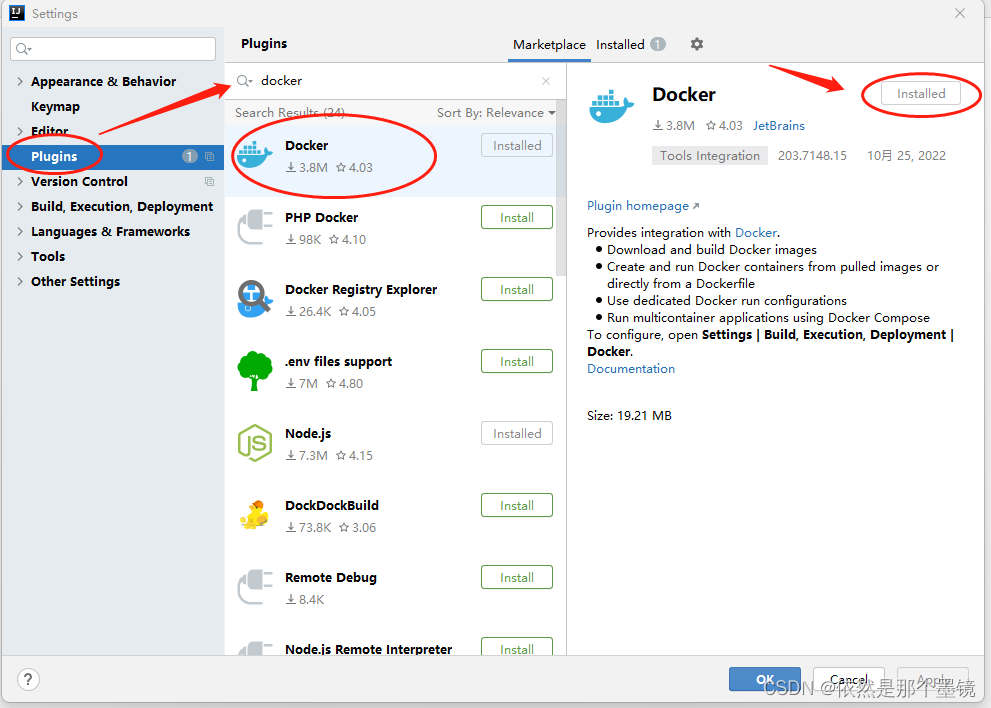Screen dimensions: 991x708
Task: Expand the Editor section
Action: (x=20, y=131)
